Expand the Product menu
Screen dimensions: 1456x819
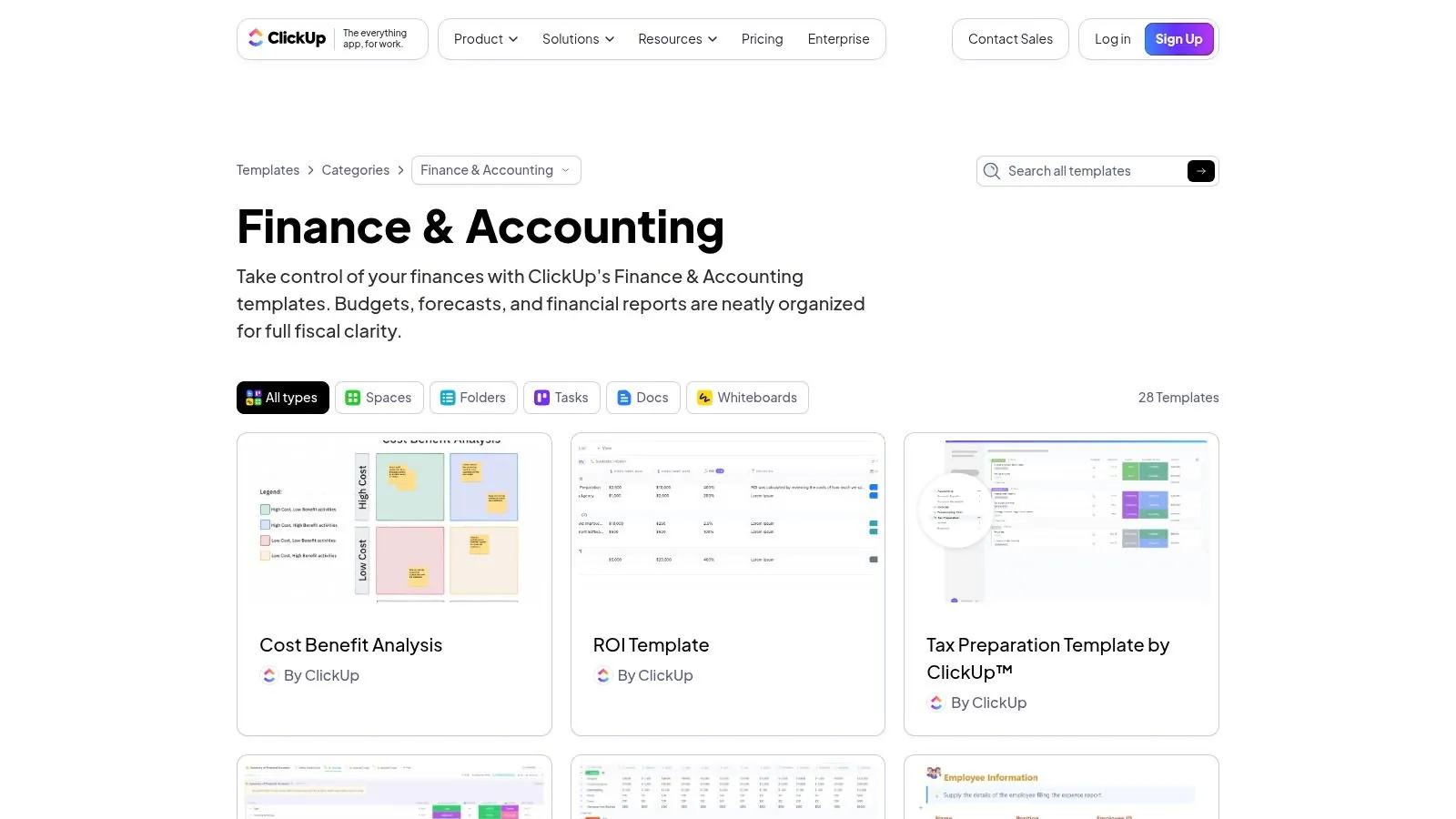tap(486, 39)
